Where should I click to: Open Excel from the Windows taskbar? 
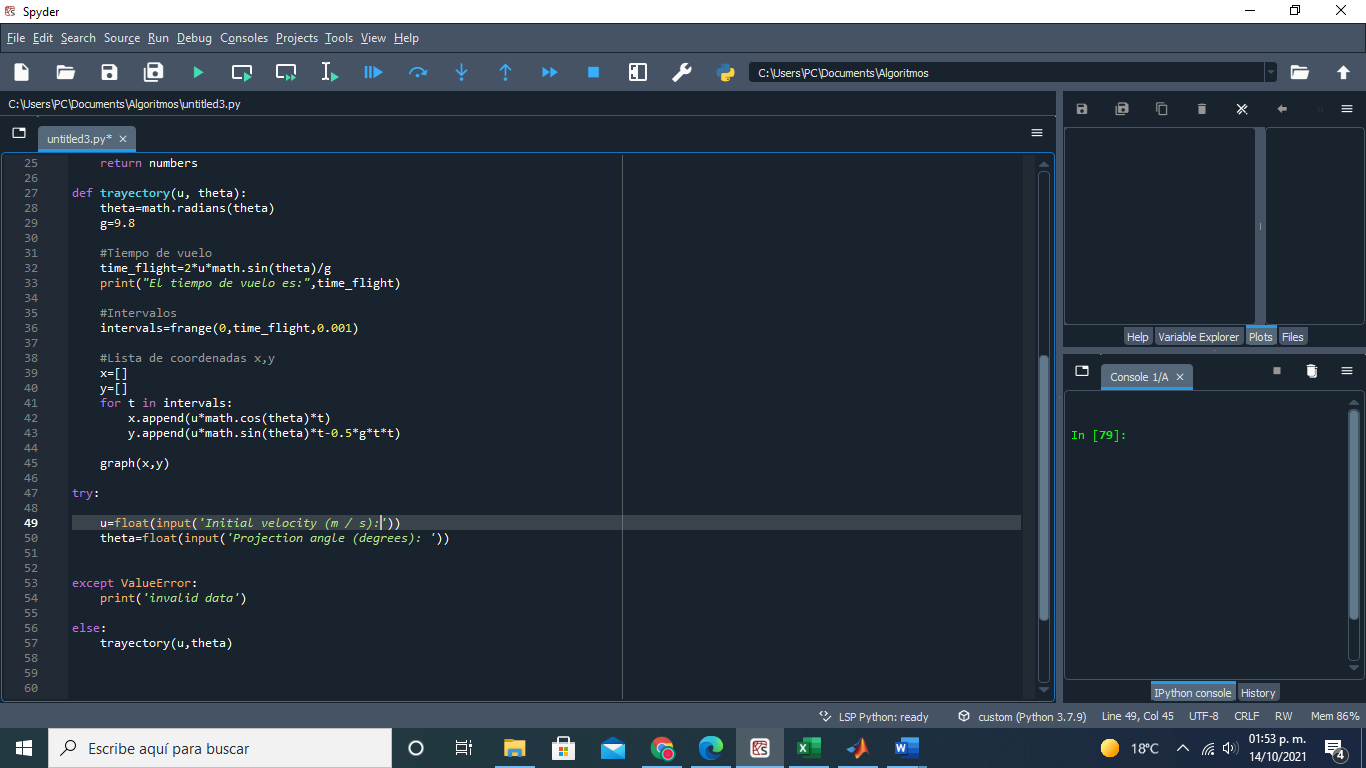click(x=808, y=748)
